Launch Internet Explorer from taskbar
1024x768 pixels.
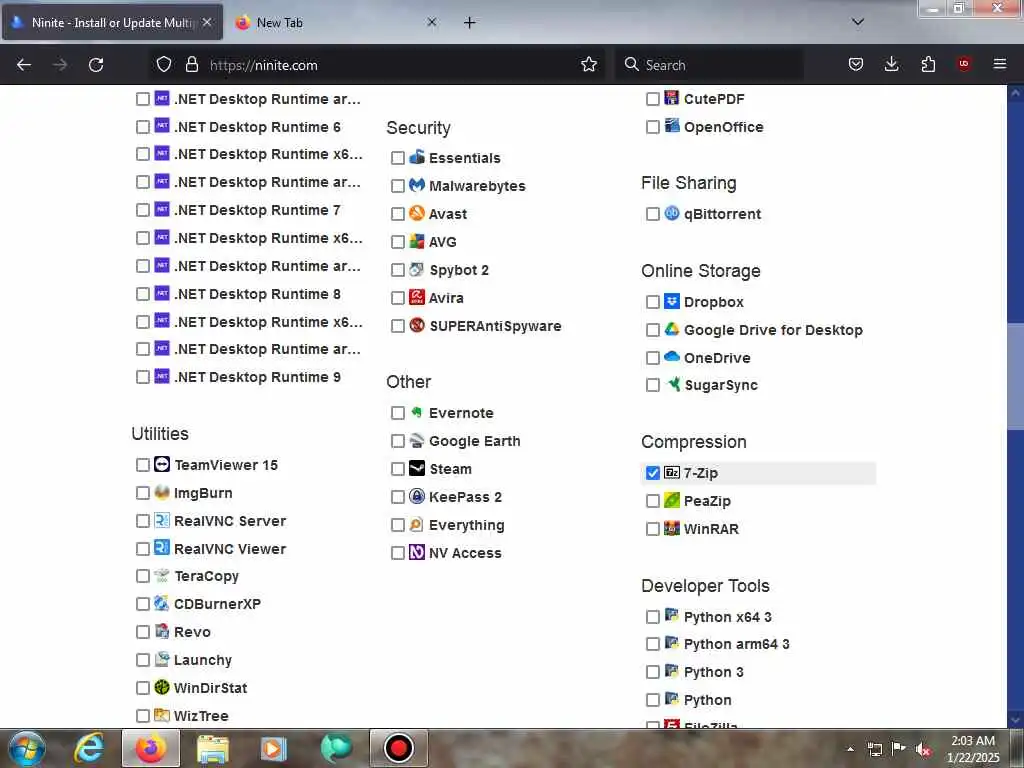[89, 748]
